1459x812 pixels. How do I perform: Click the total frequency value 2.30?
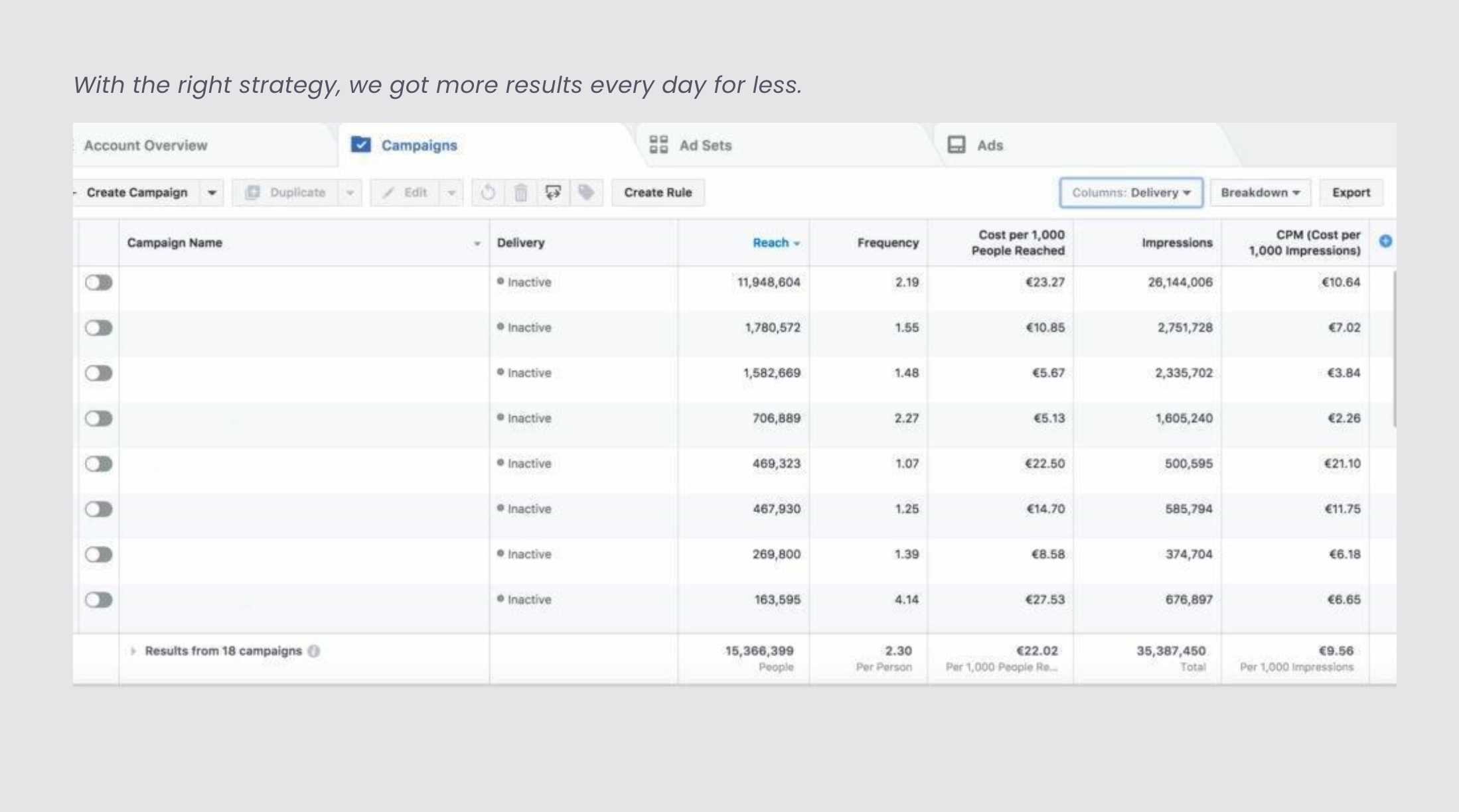pos(898,651)
